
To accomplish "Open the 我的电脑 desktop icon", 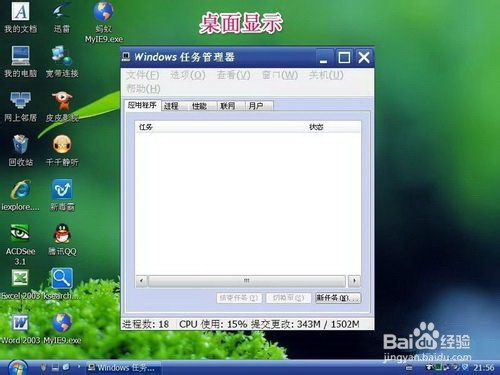I will 21,61.
